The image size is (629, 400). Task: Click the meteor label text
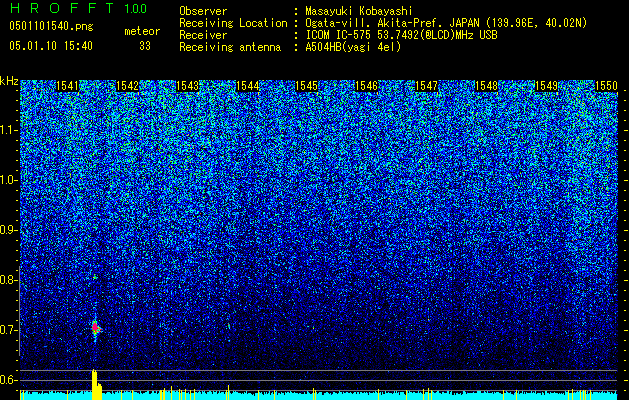pyautogui.click(x=142, y=31)
